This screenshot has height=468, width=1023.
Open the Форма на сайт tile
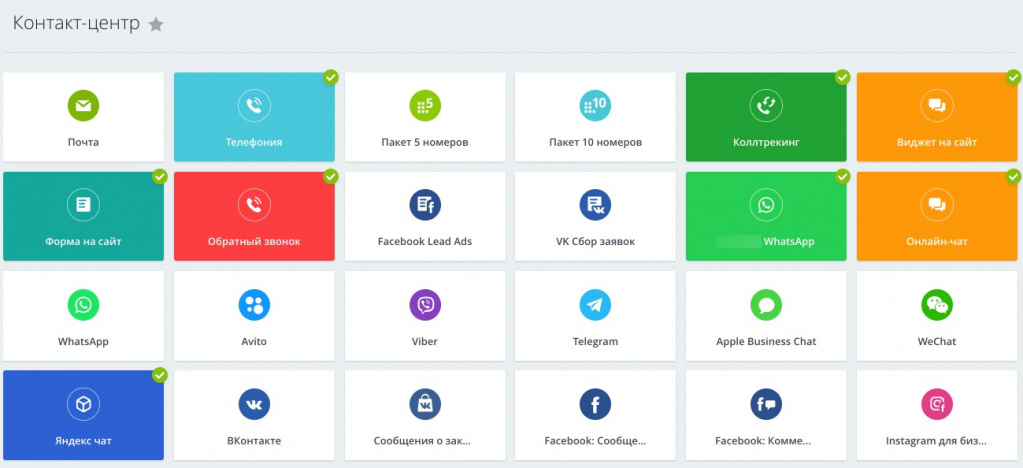(83, 216)
